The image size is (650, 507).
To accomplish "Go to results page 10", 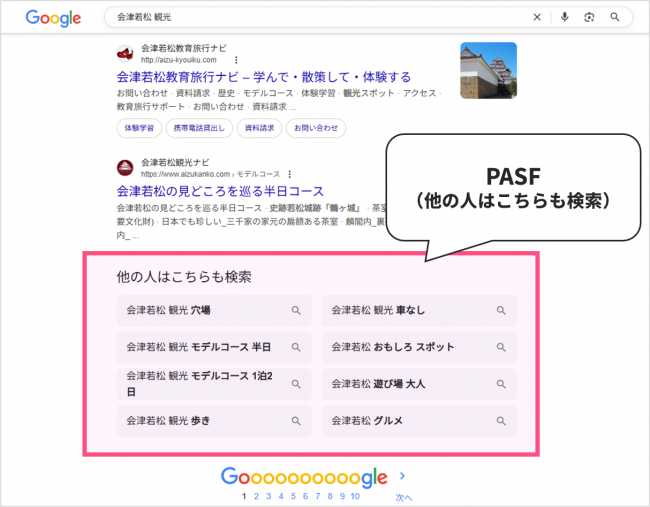I will (355, 496).
